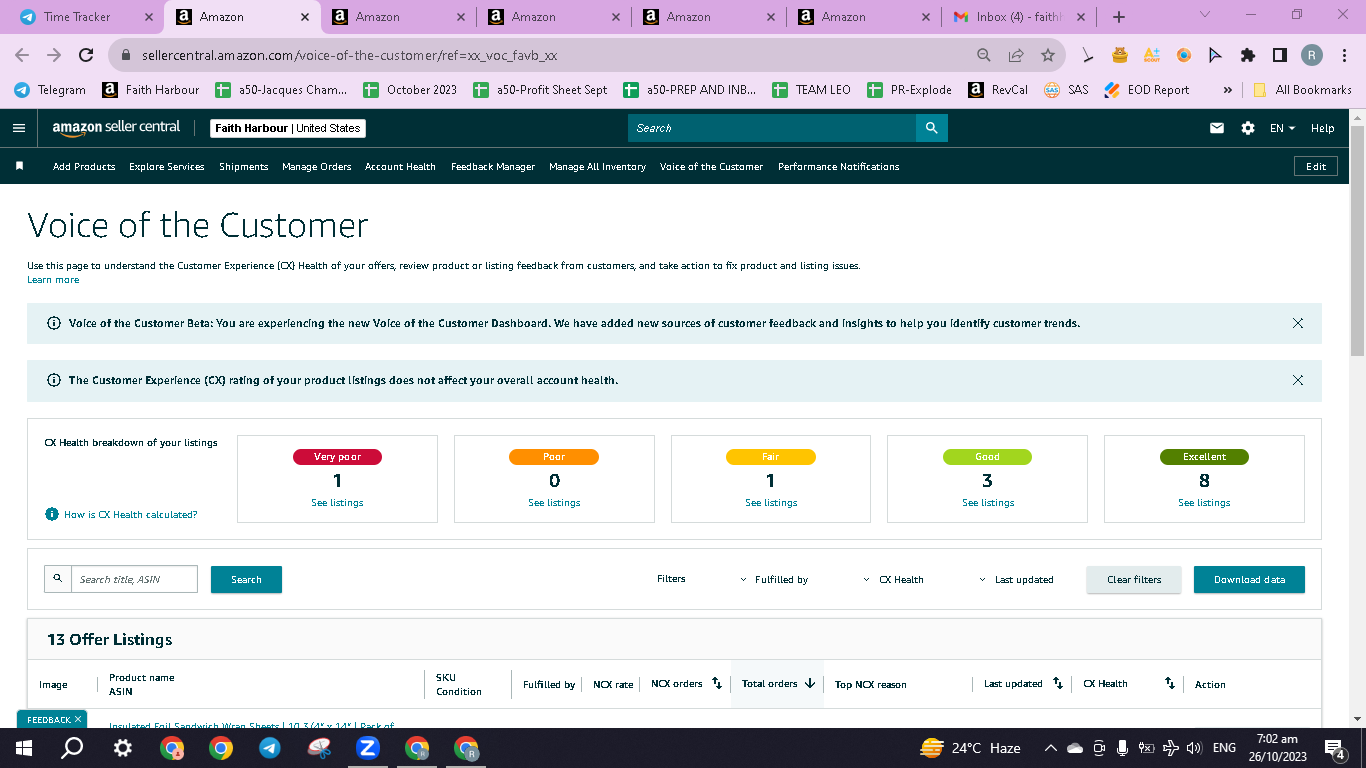Go back using the browser back arrow

(x=22, y=56)
